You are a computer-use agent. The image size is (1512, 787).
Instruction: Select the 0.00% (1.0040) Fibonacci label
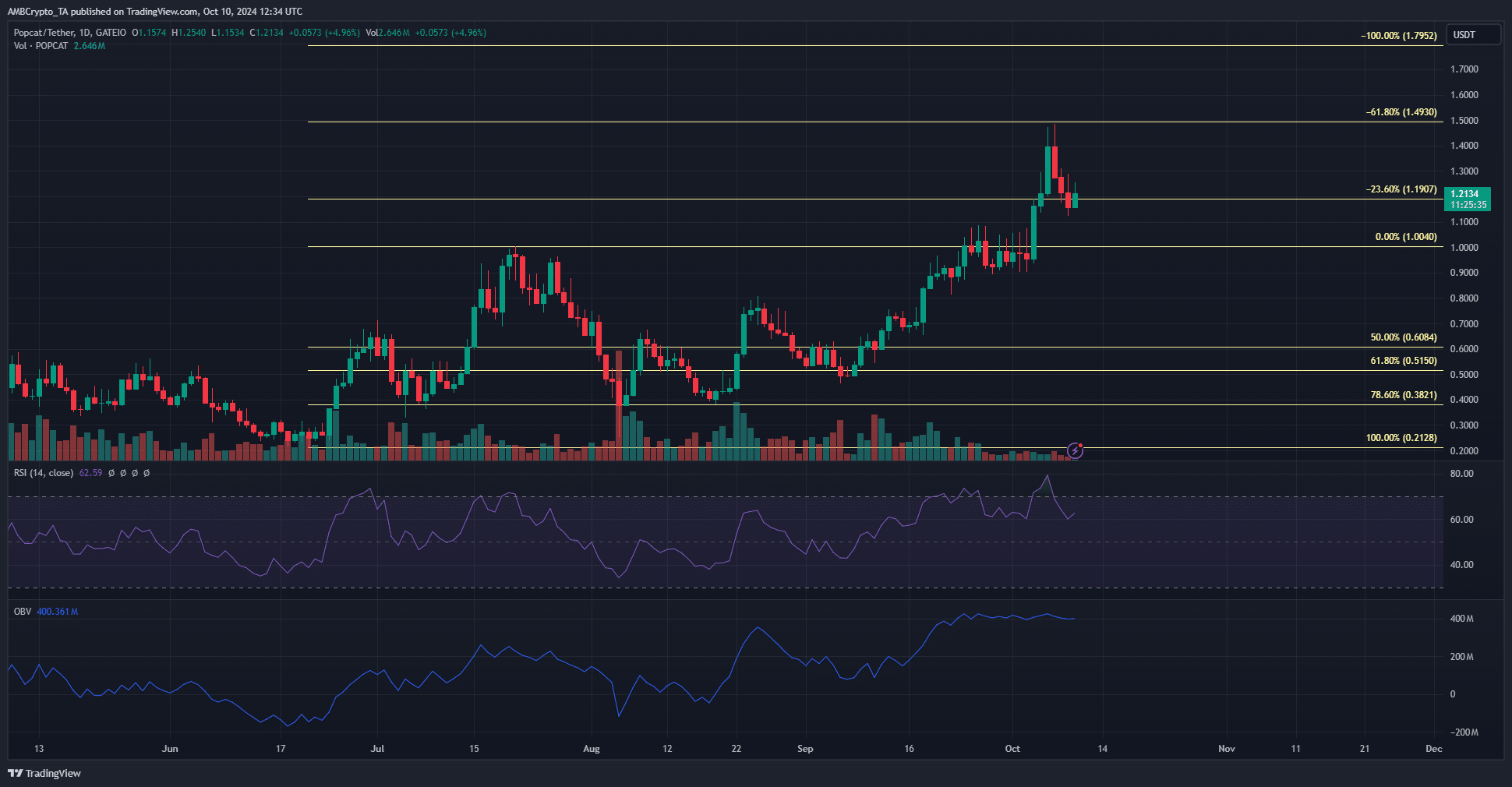point(1406,237)
